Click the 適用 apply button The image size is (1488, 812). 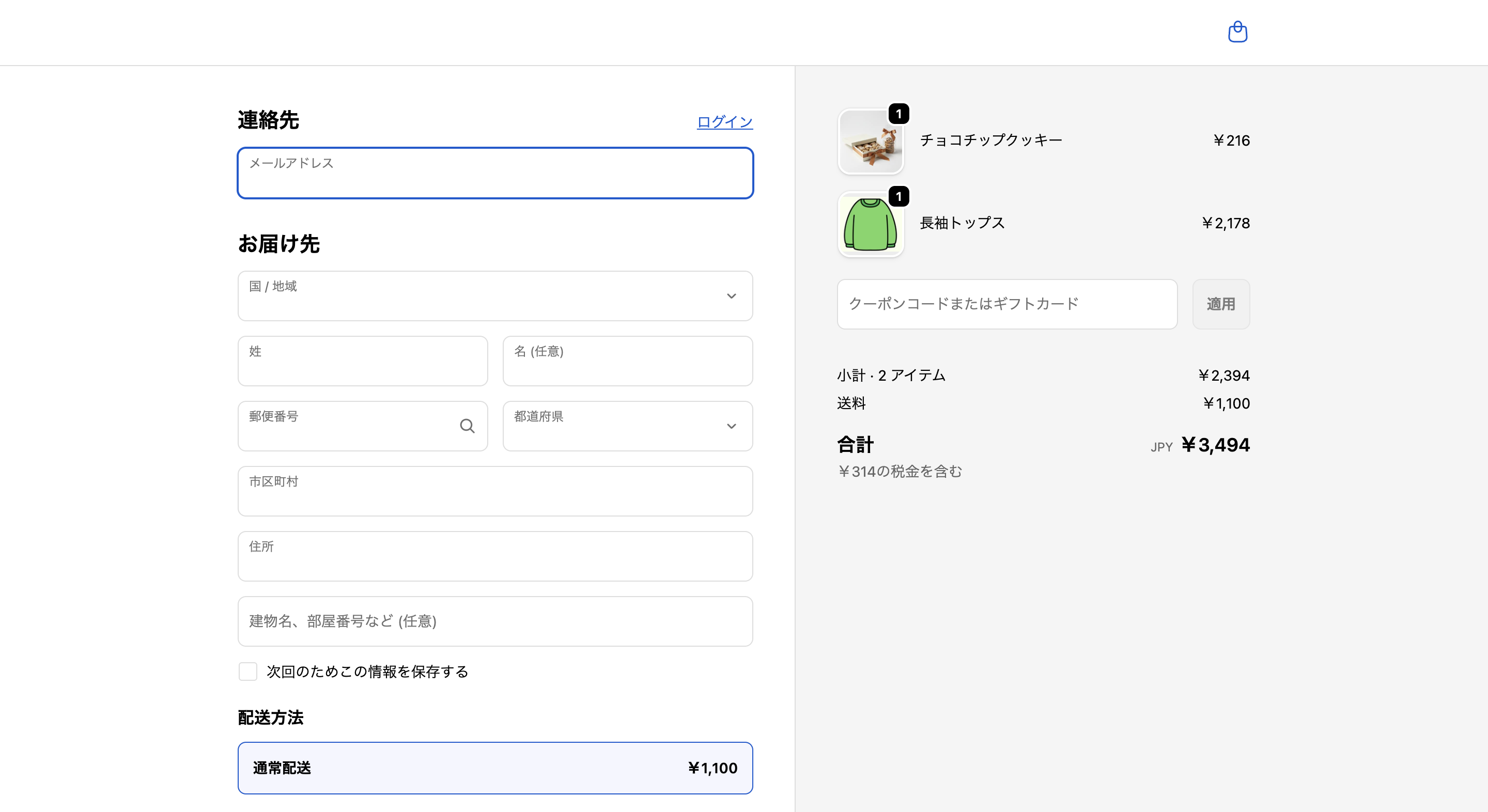pos(1221,304)
